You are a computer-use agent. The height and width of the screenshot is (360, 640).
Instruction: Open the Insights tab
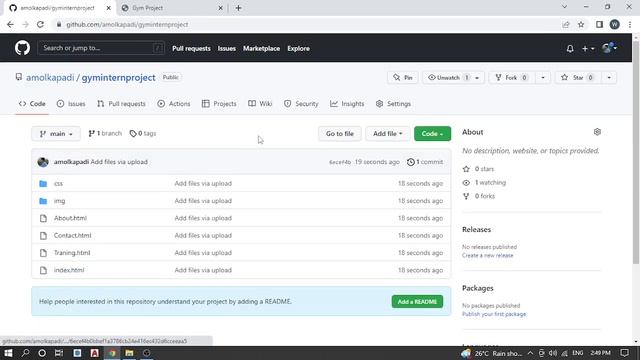[x=347, y=104]
